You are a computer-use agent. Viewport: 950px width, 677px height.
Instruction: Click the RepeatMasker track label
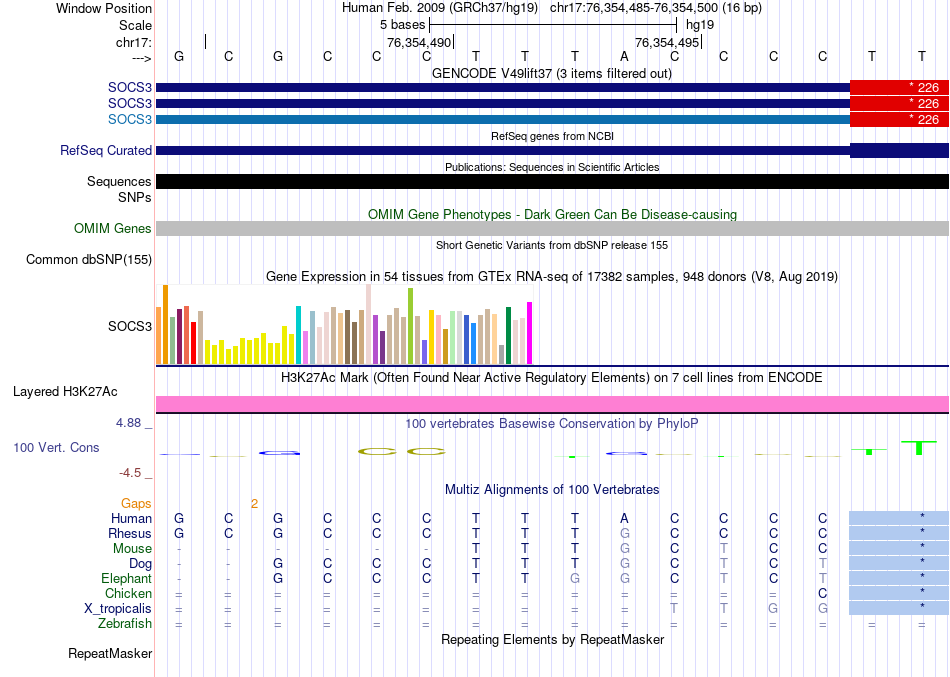click(x=110, y=653)
